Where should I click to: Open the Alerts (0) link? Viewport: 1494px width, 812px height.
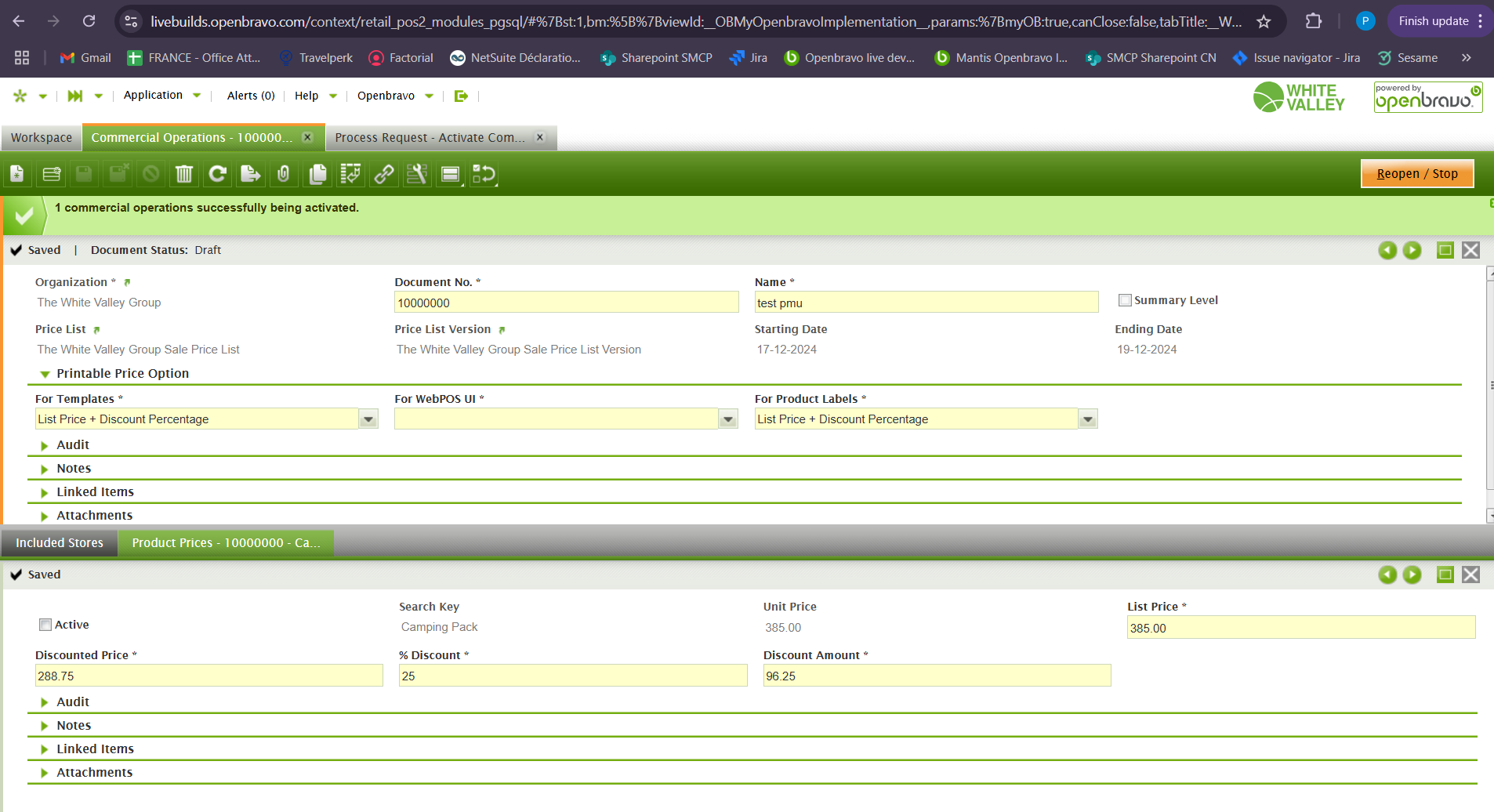251,96
